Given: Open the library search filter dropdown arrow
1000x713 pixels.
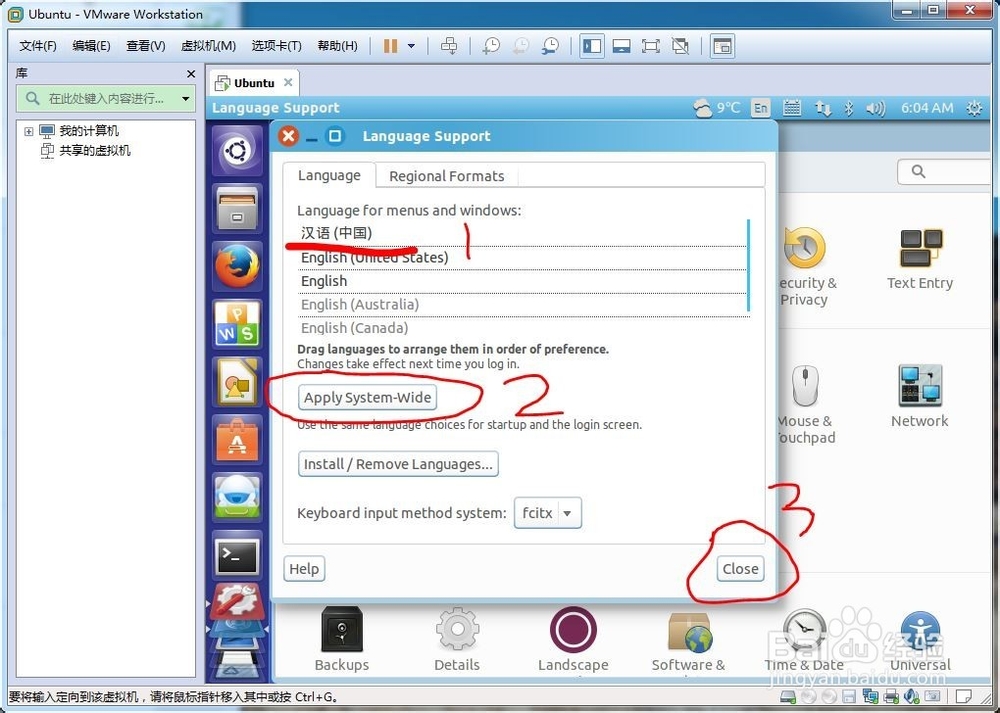Looking at the screenshot, I should [186, 99].
